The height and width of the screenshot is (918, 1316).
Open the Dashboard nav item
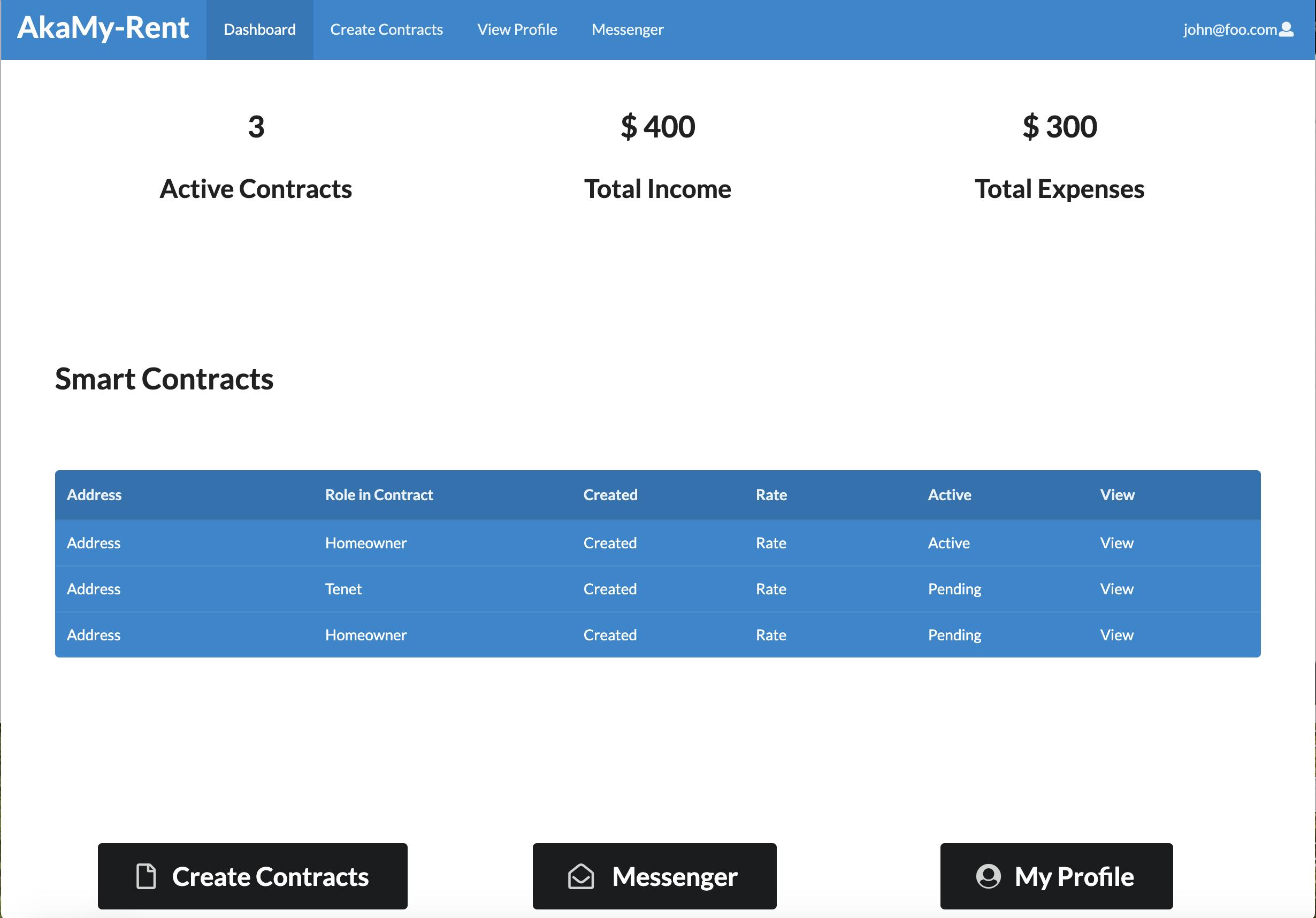point(259,29)
